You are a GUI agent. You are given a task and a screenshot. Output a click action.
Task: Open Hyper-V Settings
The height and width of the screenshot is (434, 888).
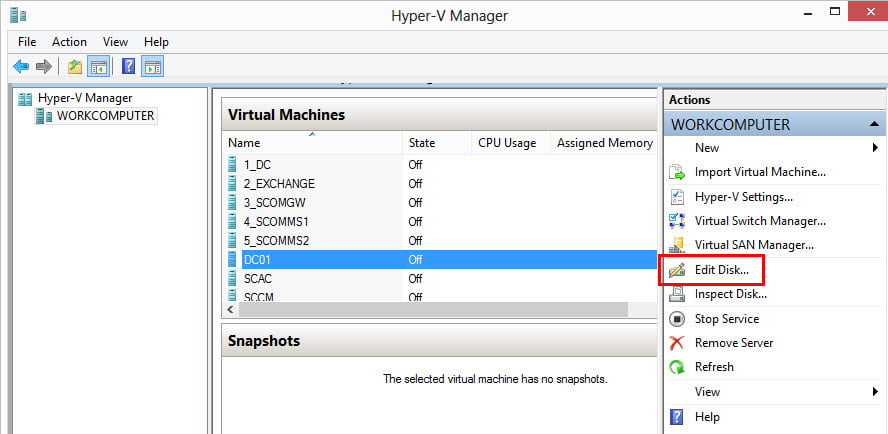click(x=743, y=197)
